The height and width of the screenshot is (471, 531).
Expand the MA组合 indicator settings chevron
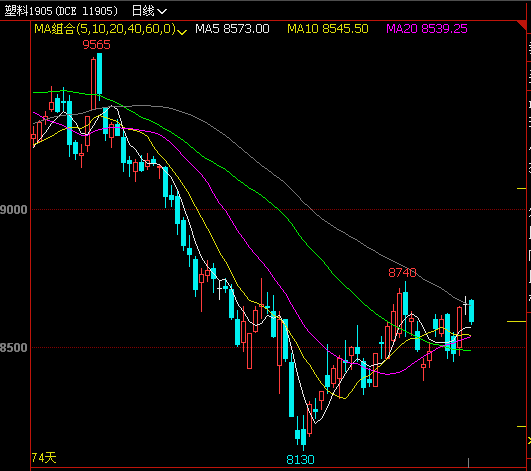182,32
